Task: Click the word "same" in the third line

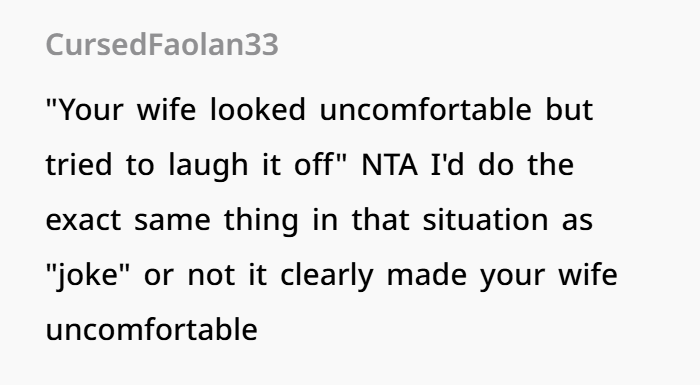Action: point(172,221)
